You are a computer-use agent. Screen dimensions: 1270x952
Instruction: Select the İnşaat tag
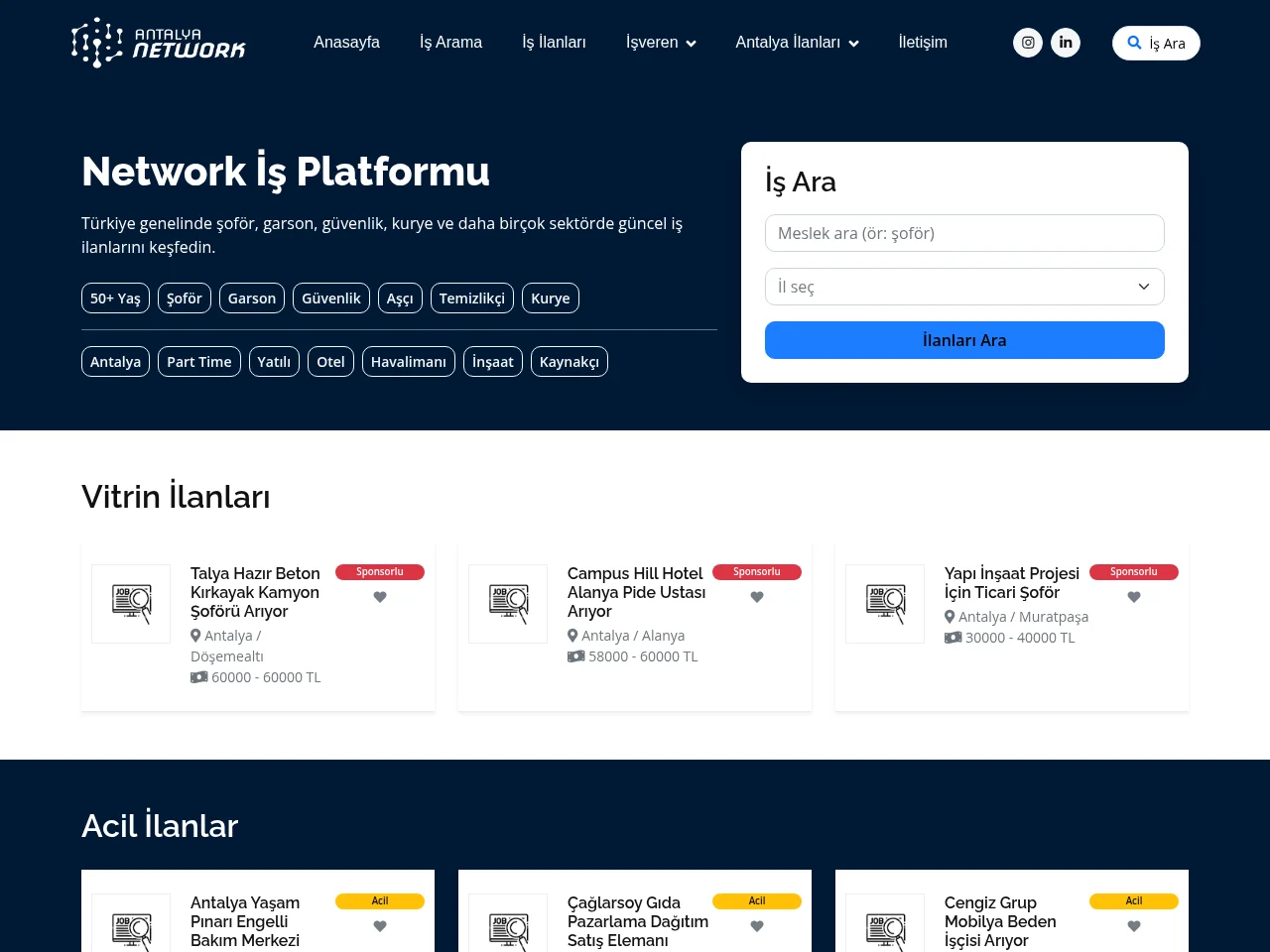(493, 362)
